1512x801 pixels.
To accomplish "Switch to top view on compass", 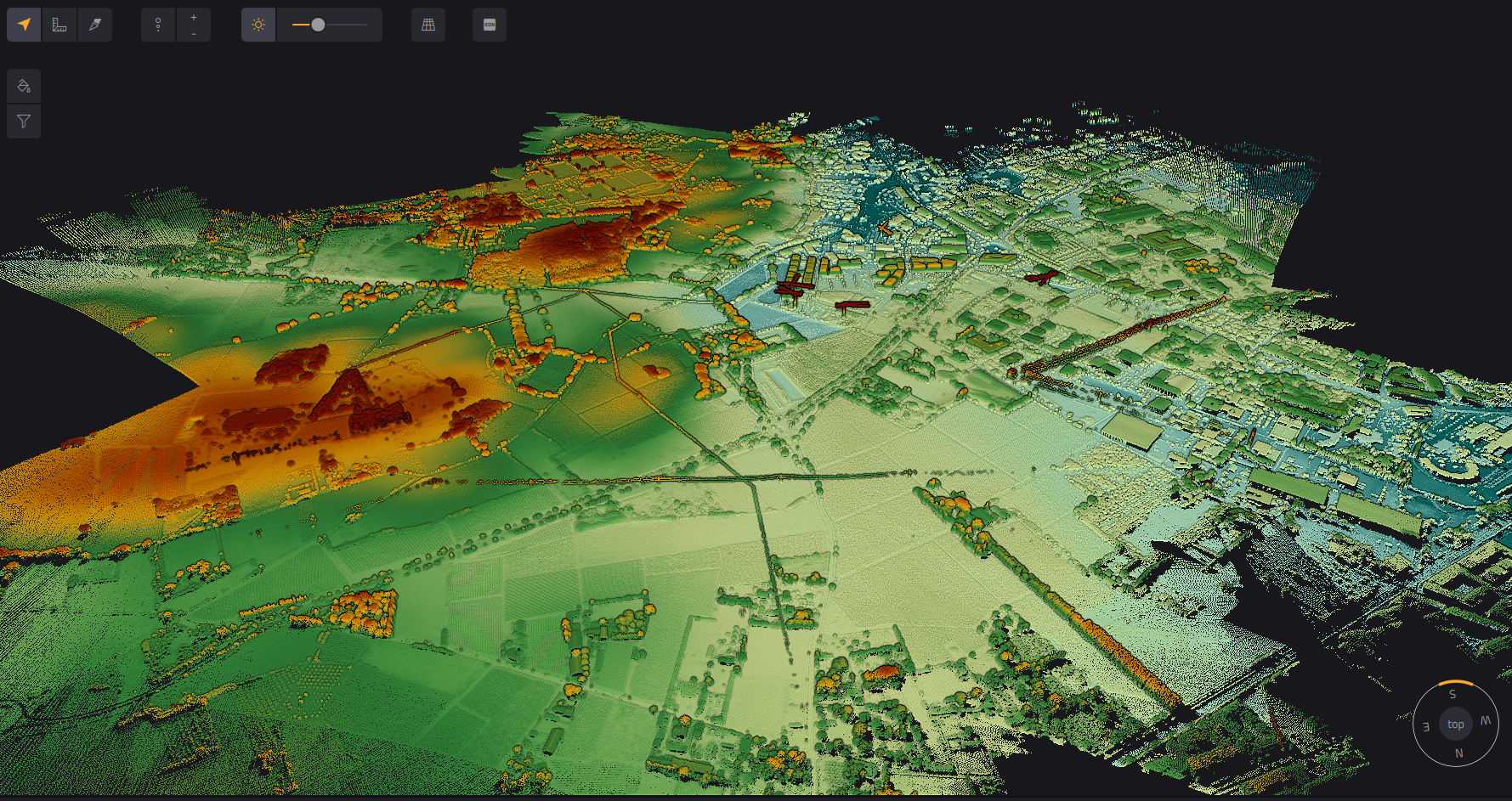I will click(1456, 725).
